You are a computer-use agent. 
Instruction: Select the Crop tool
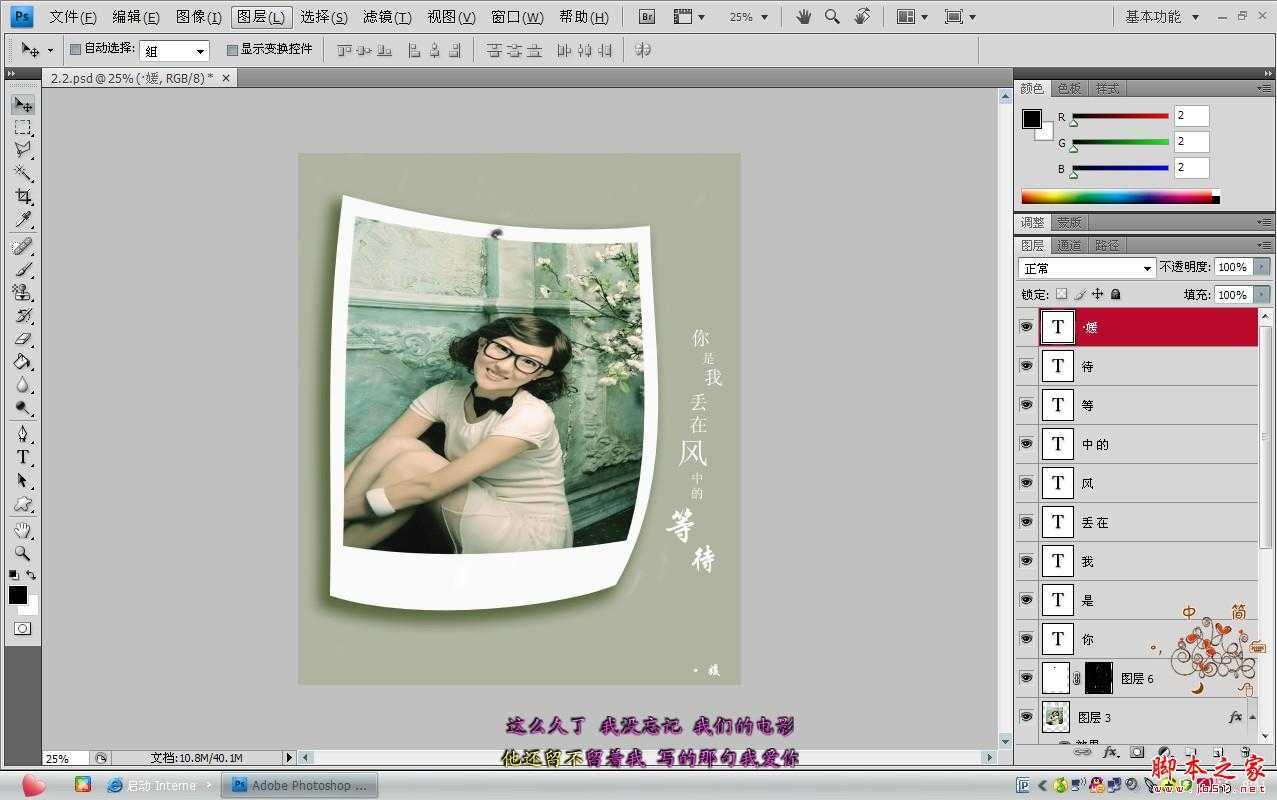[23, 196]
